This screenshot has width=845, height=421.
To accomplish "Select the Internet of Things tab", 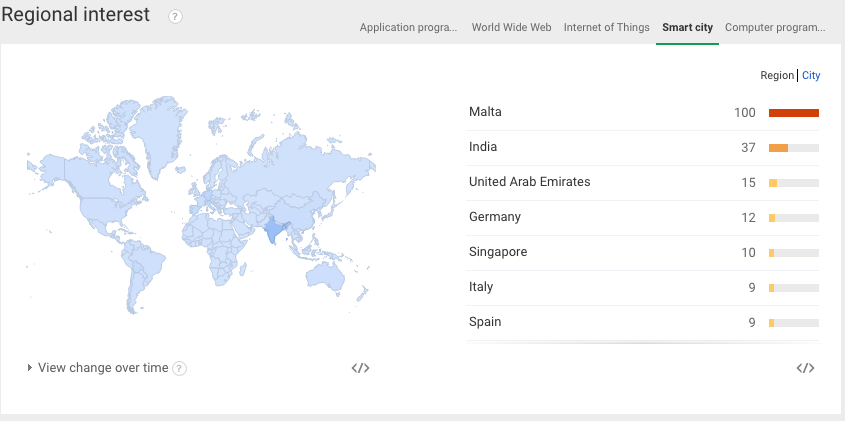I will point(606,28).
